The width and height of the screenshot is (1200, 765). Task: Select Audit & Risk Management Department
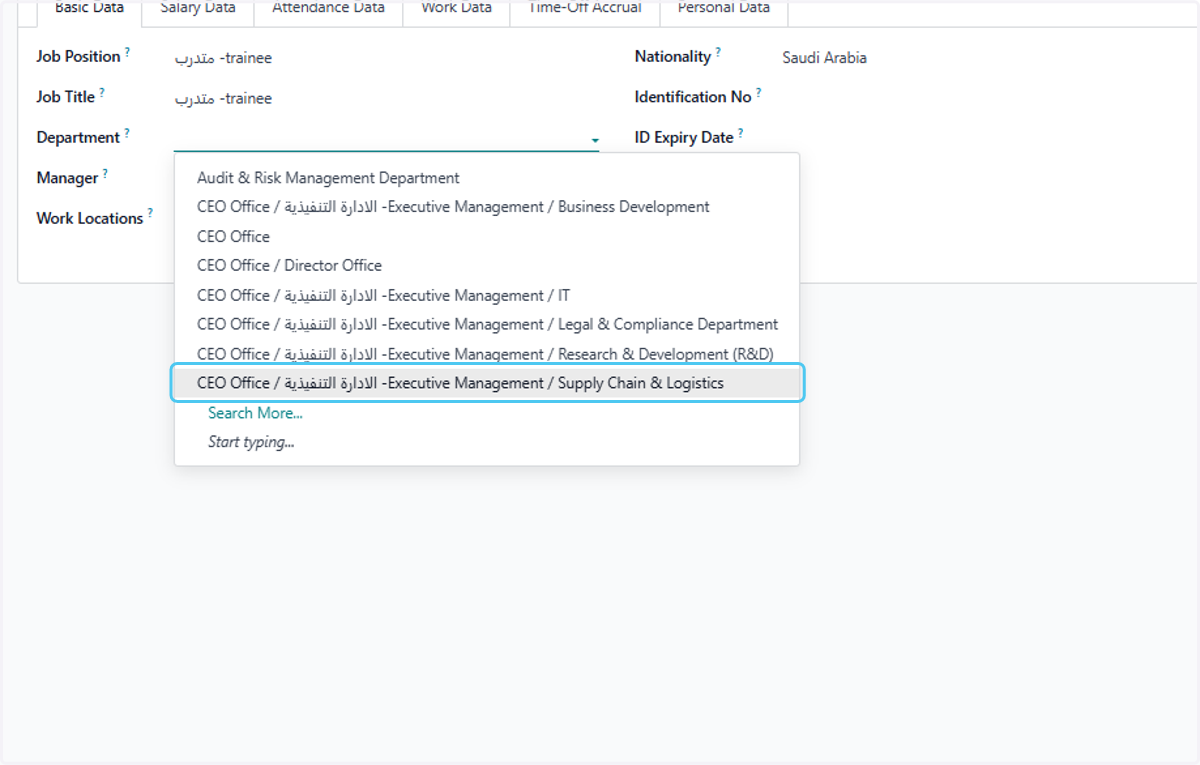tap(487, 178)
